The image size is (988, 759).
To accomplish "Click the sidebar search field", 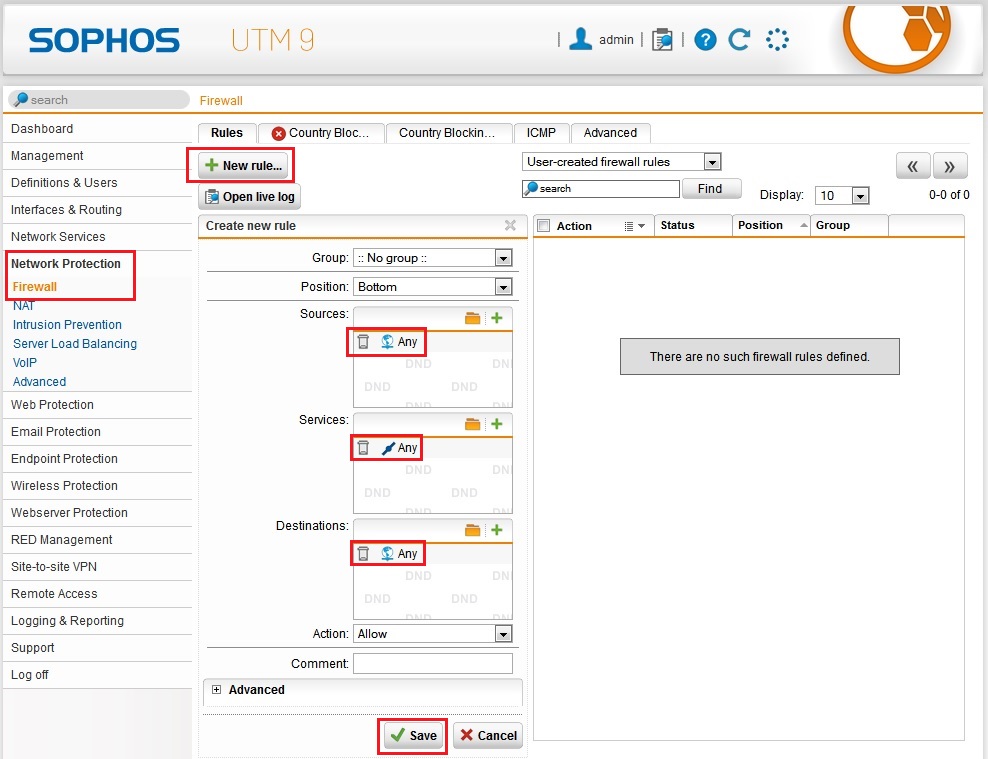I will click(99, 100).
